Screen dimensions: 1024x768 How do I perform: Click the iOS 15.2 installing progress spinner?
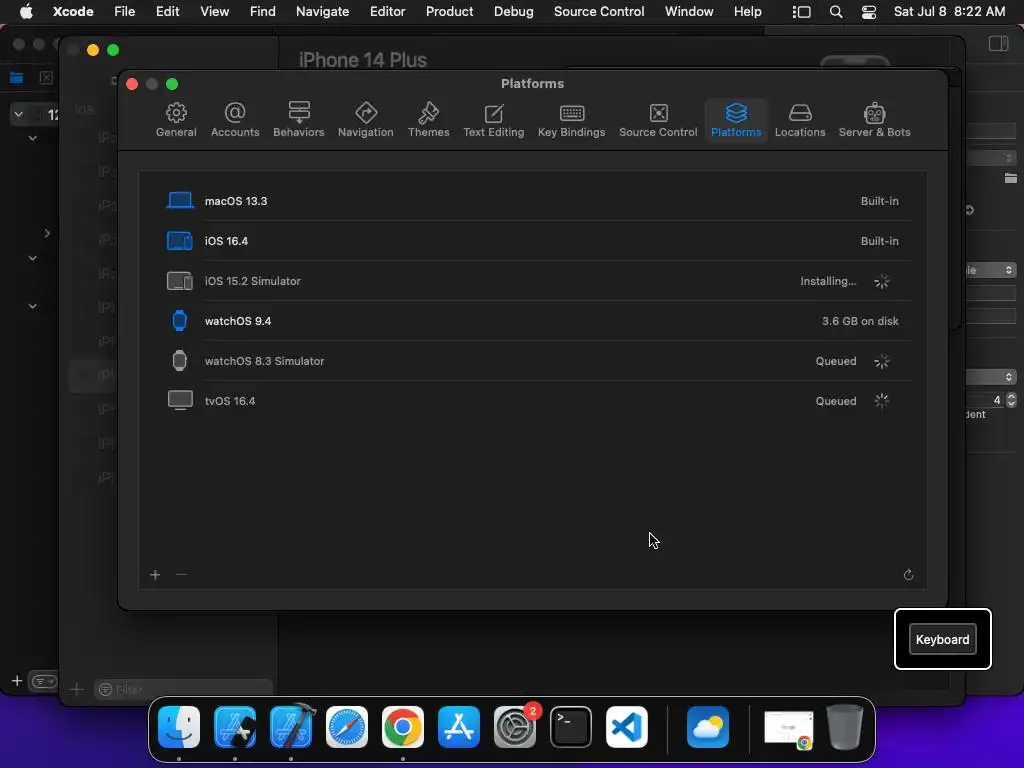click(x=882, y=281)
